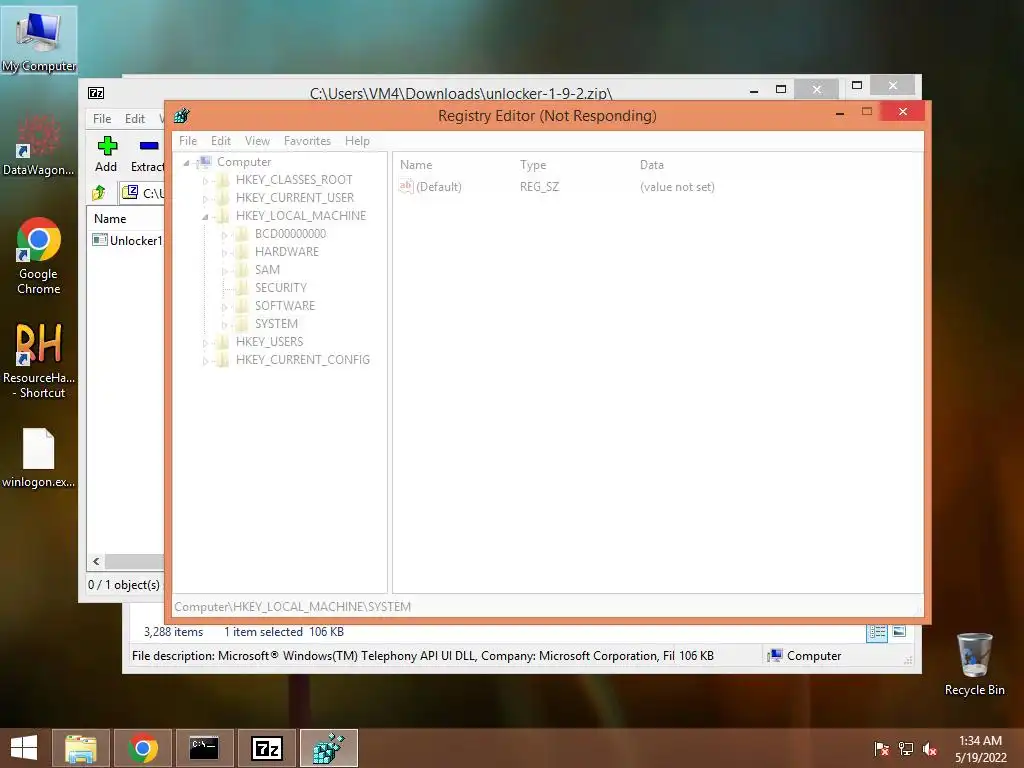Screen dimensions: 1024x768
Task: Open the Favorites menu
Action: point(307,141)
